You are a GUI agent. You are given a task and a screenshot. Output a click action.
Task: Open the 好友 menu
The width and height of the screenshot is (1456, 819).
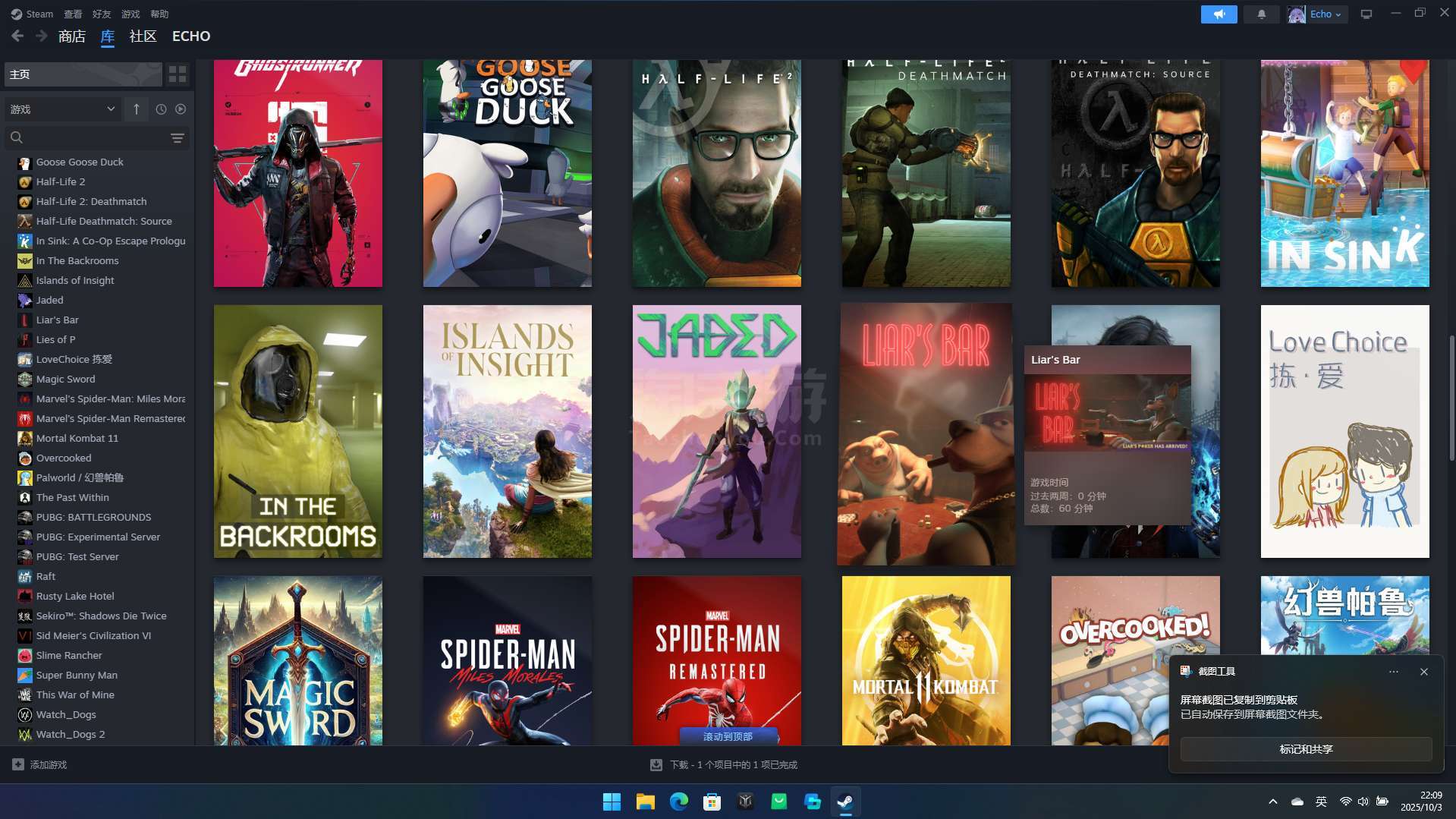(101, 14)
